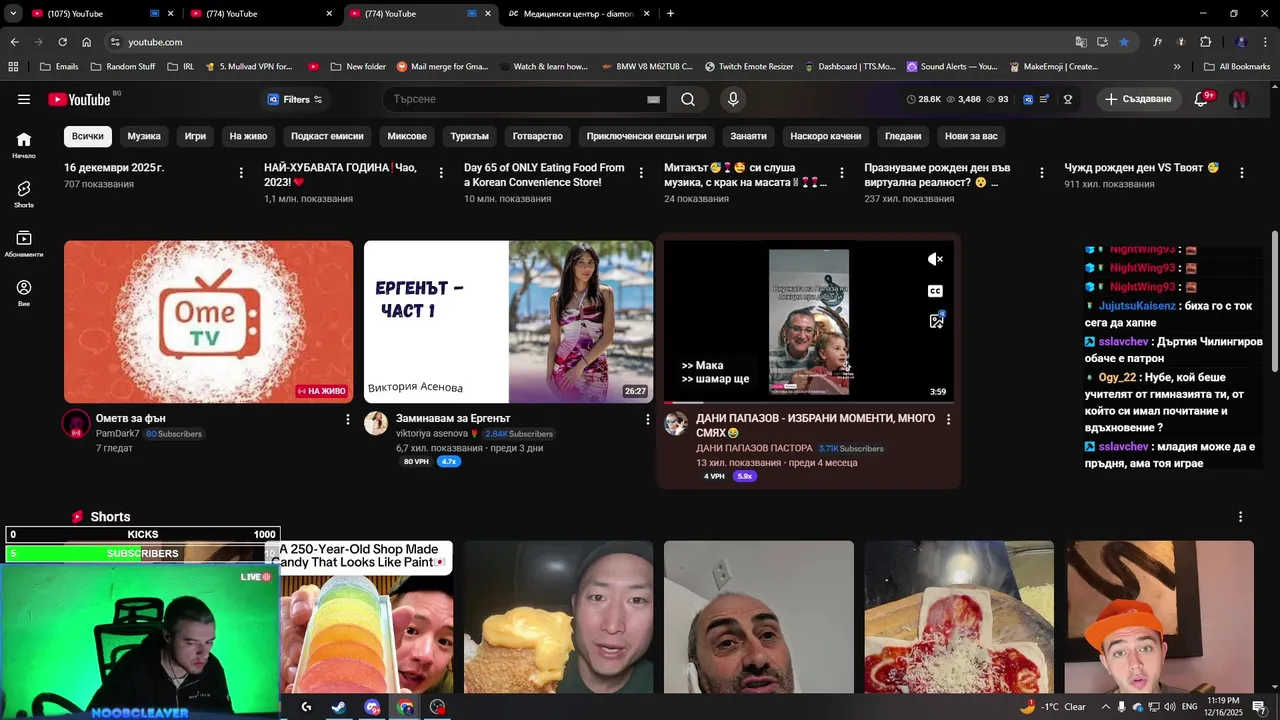Open PamDark7 channel link
1280x720 pixels.
click(x=117, y=434)
